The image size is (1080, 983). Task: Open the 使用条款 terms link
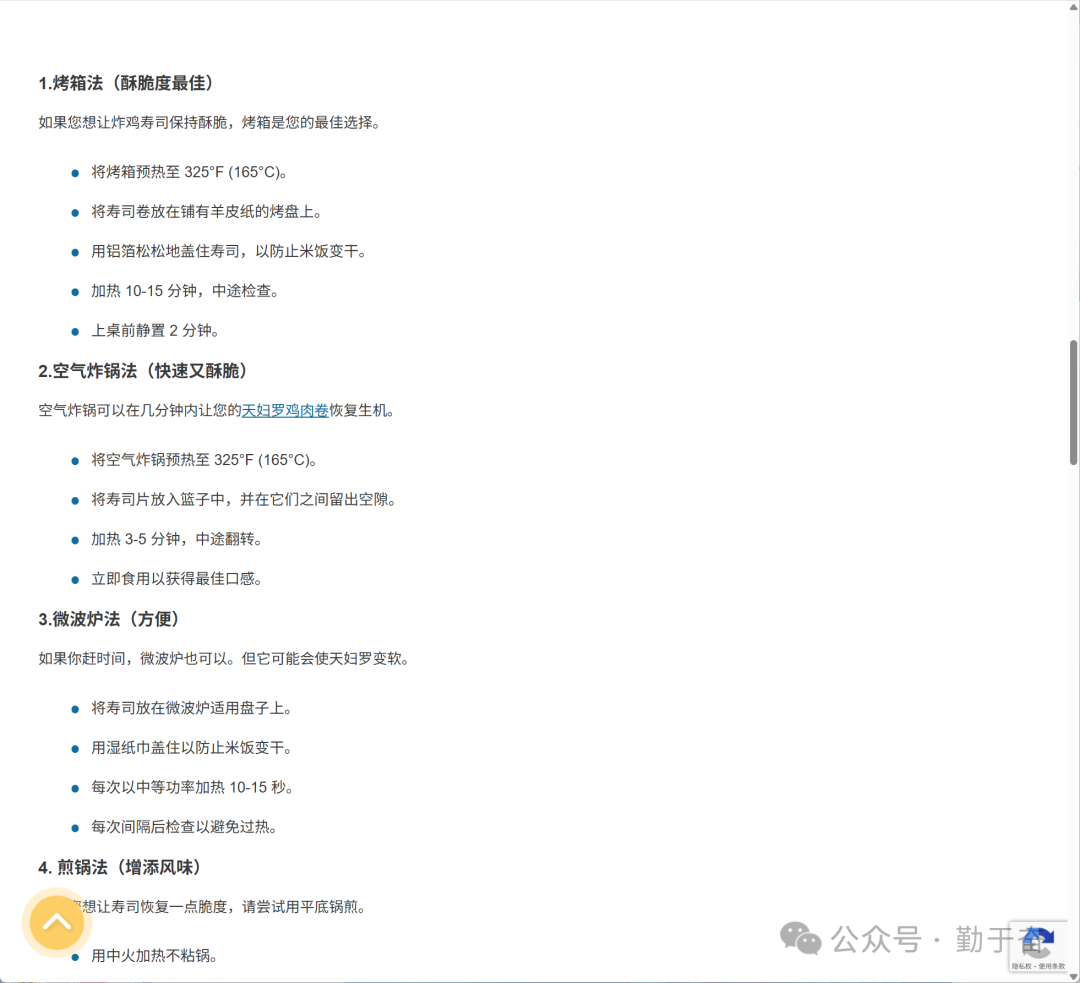(x=1051, y=966)
